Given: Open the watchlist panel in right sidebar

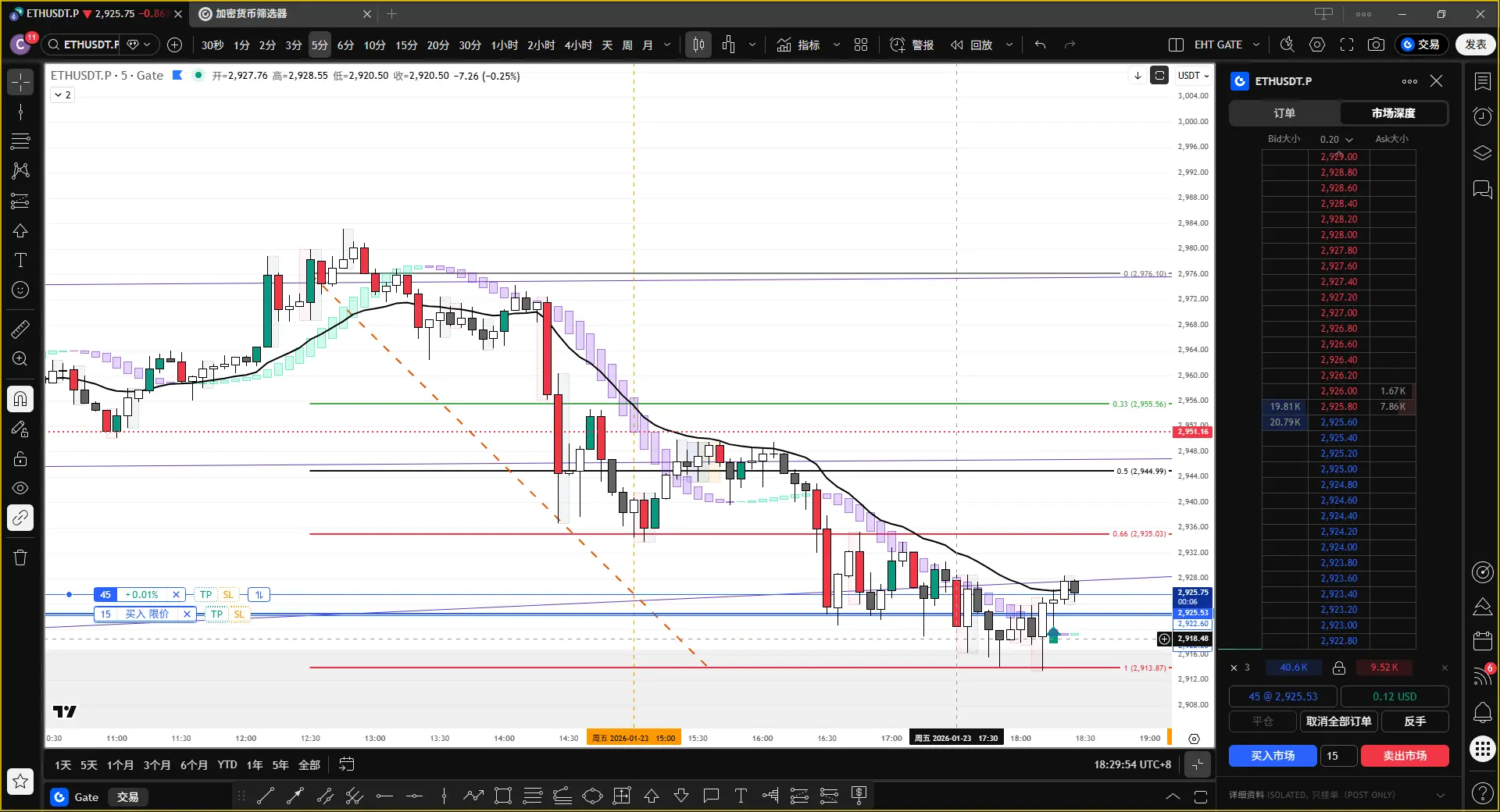Looking at the screenshot, I should coord(1482,81).
